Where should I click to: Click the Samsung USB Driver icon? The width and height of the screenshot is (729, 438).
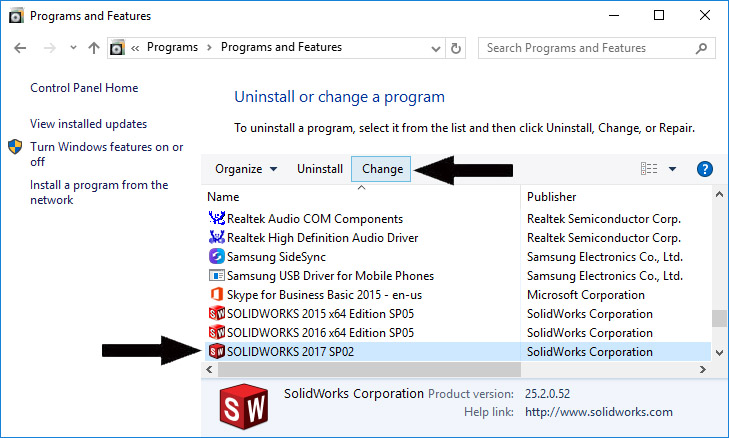pyautogui.click(x=217, y=275)
